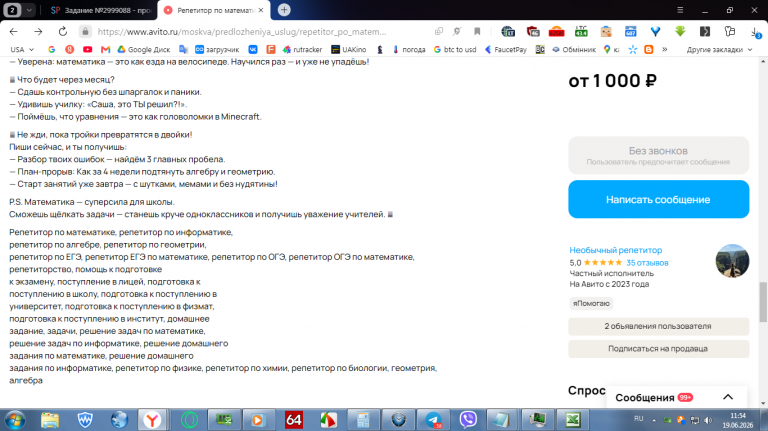
Task: Open the Обмінник bookmark
Action: [x=574, y=49]
